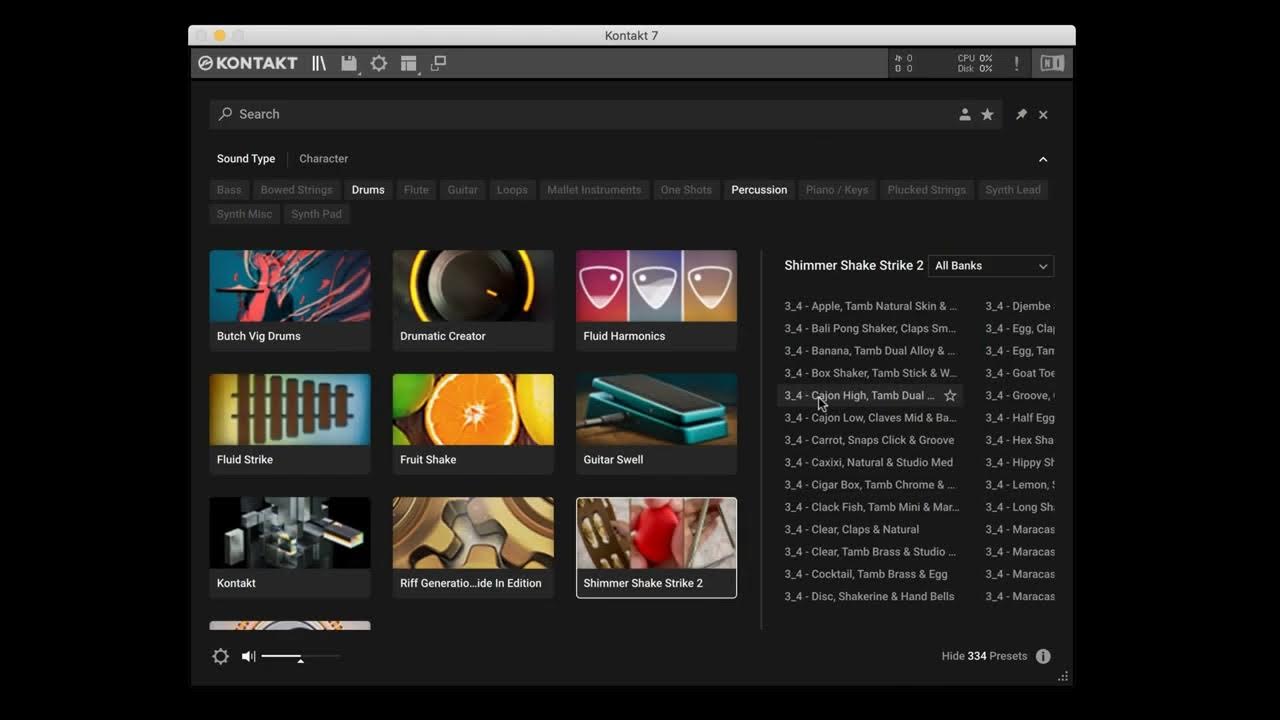Viewport: 1280px width, 720px height.
Task: Click the Kontakt logo
Action: (248, 63)
